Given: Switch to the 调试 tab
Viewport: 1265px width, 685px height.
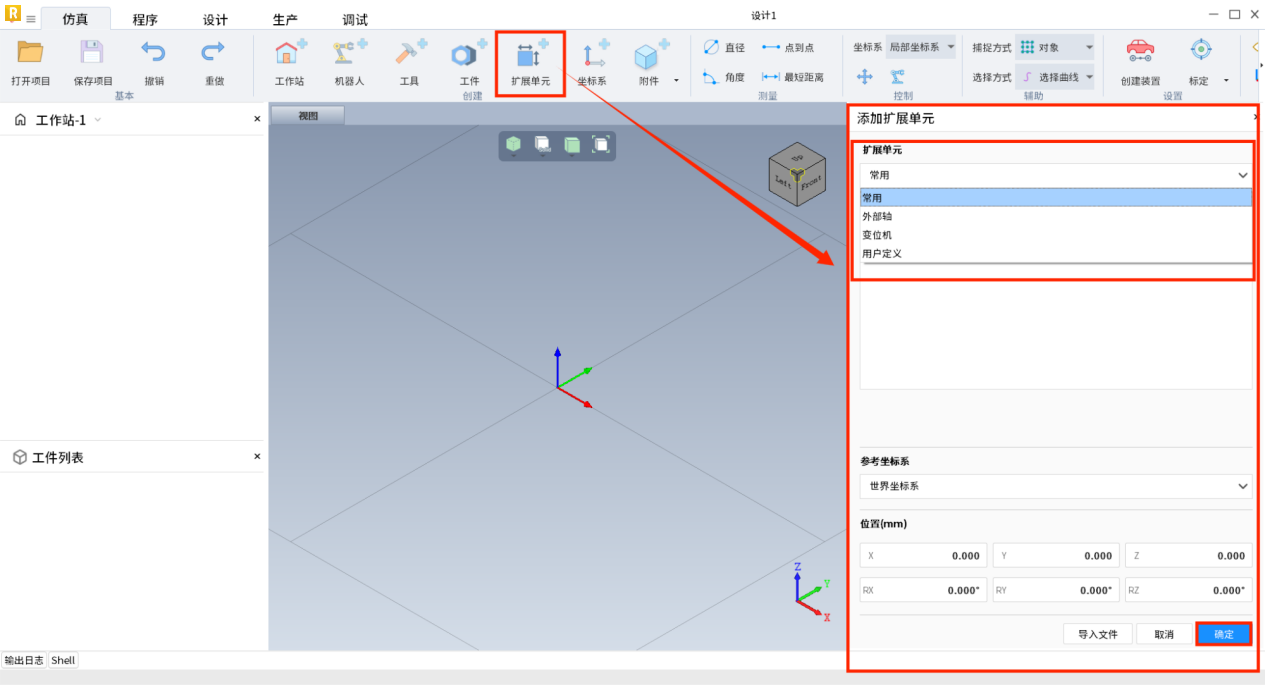Looking at the screenshot, I should [355, 19].
